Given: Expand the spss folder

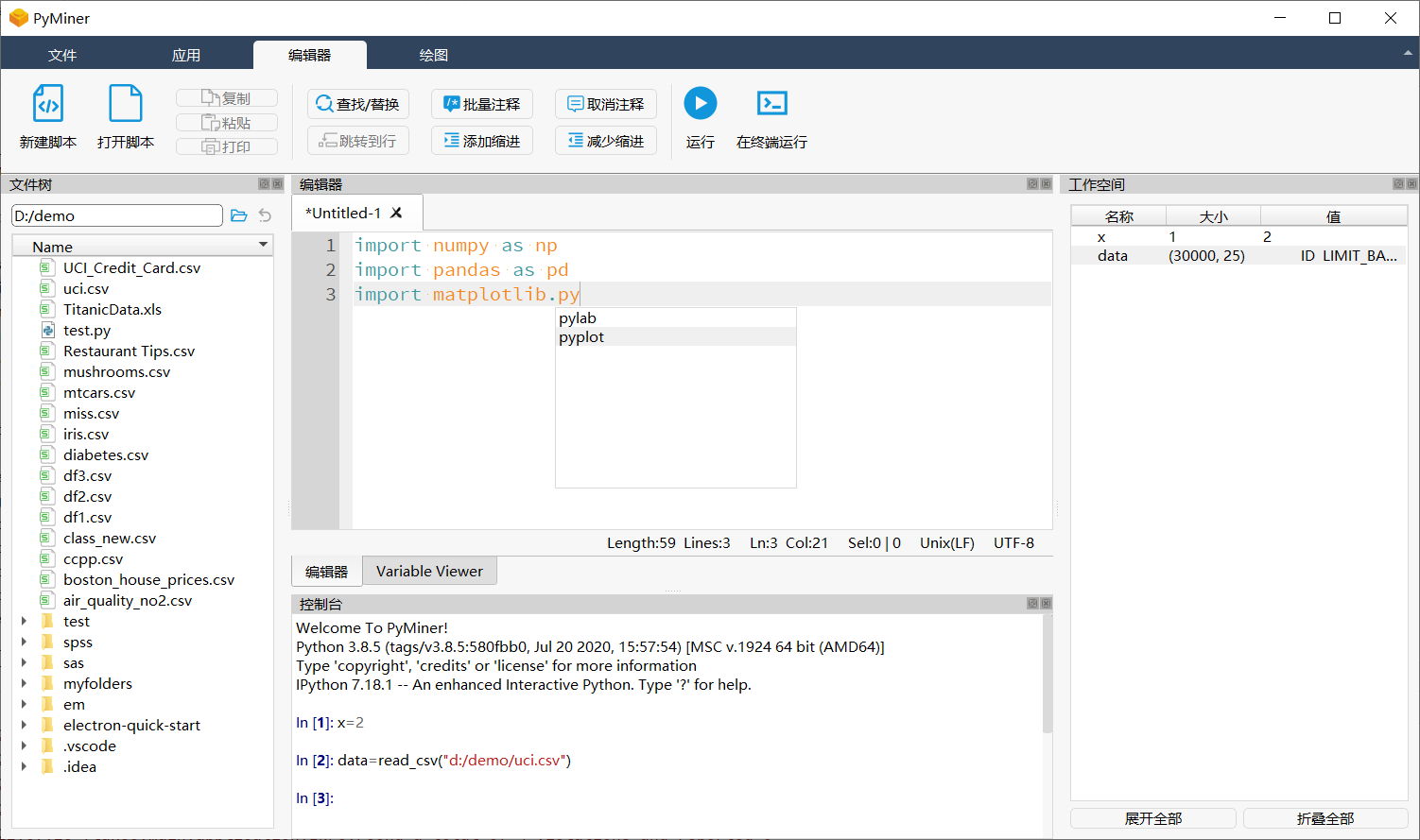Looking at the screenshot, I should tap(24, 642).
